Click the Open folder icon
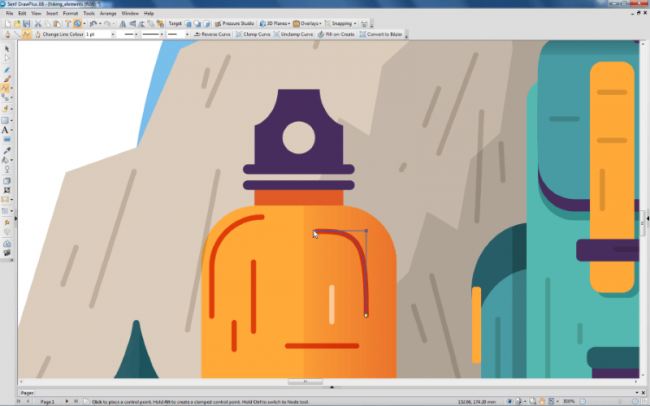The width and height of the screenshot is (650, 406). (x=18, y=23)
